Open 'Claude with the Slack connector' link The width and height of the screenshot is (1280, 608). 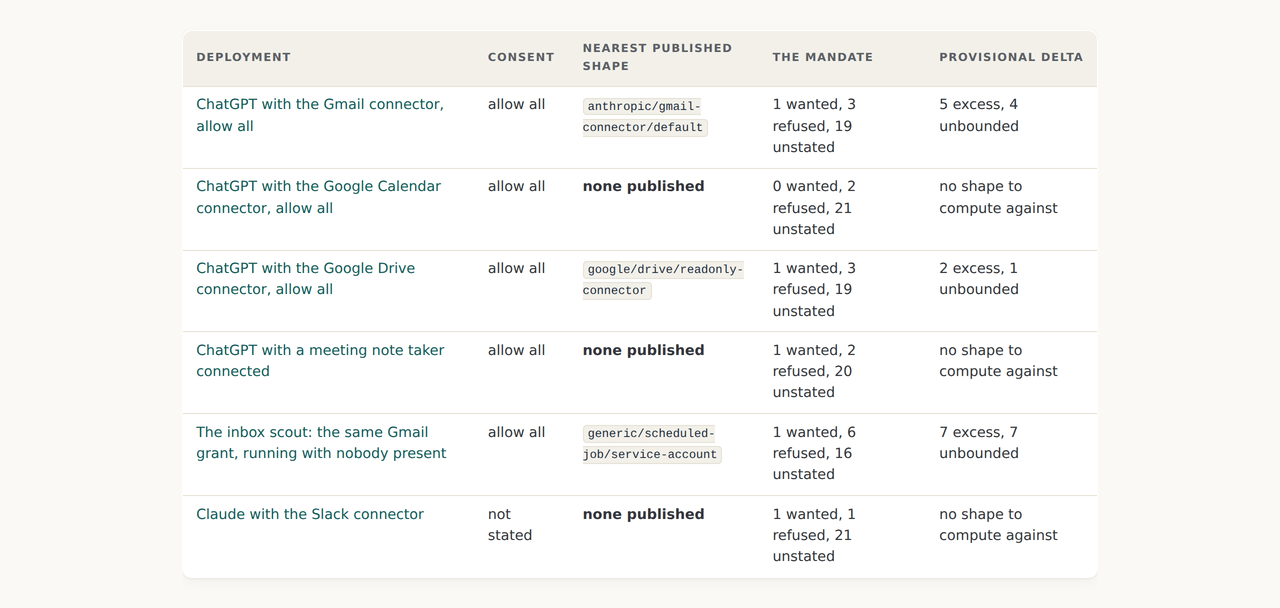point(310,514)
